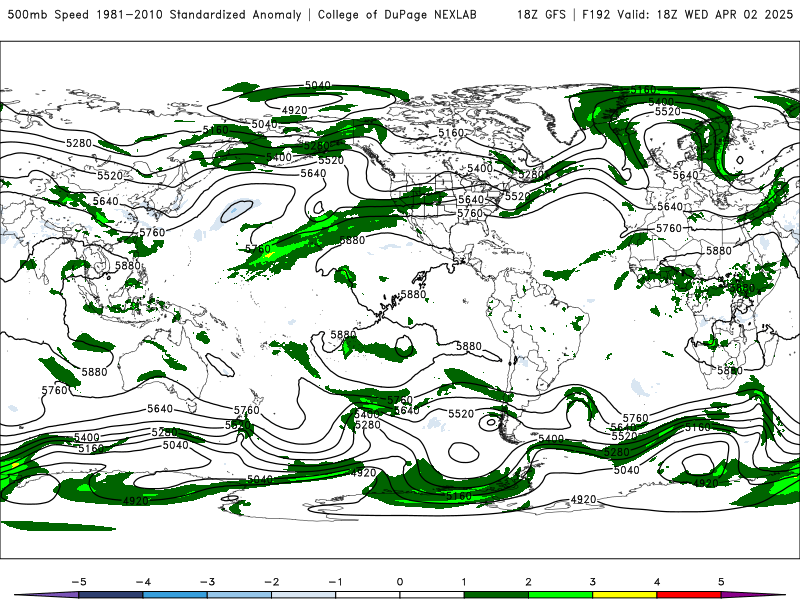
Task: Click the light blue -3 to -2 colorbar segment
Action: (239, 595)
